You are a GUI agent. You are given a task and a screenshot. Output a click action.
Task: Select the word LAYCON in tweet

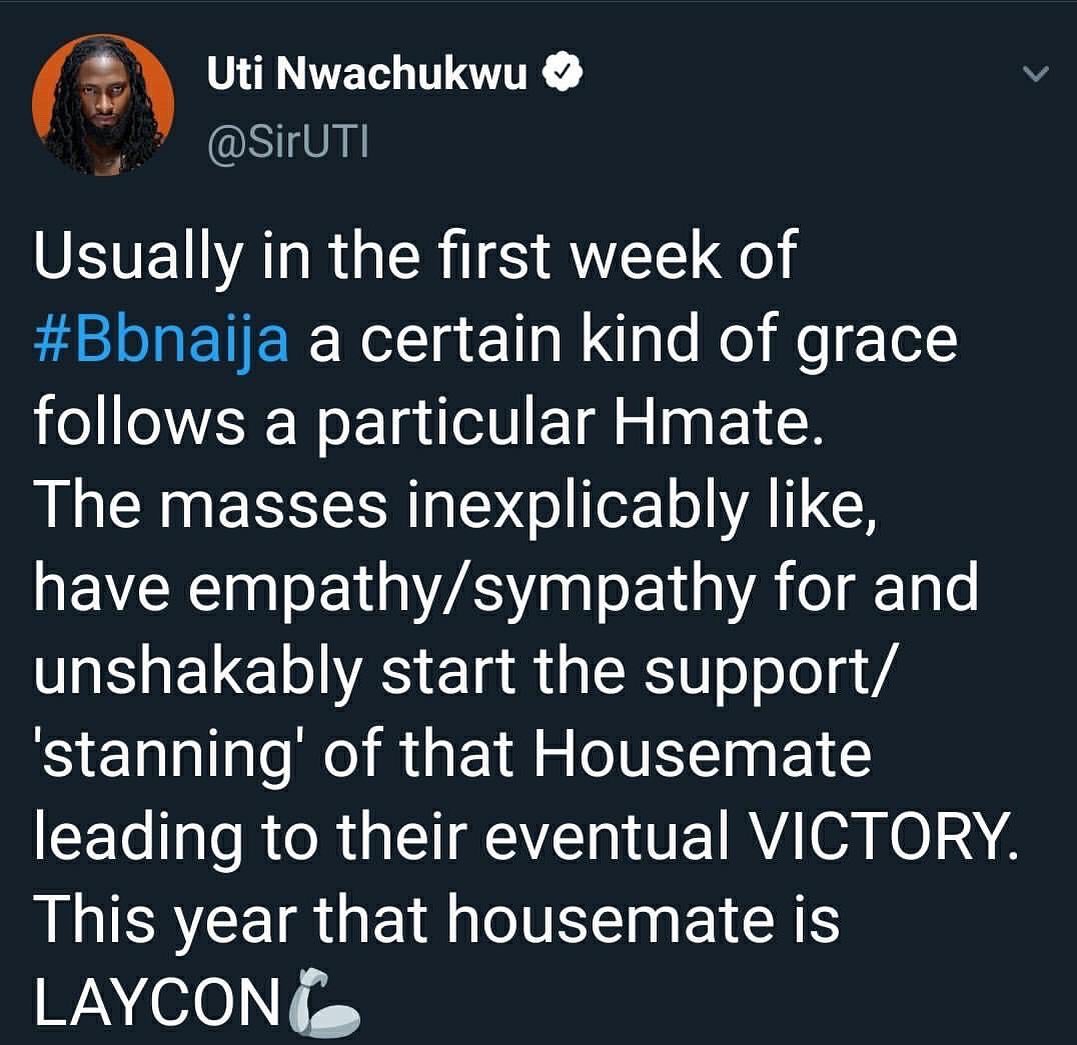pos(157,1002)
